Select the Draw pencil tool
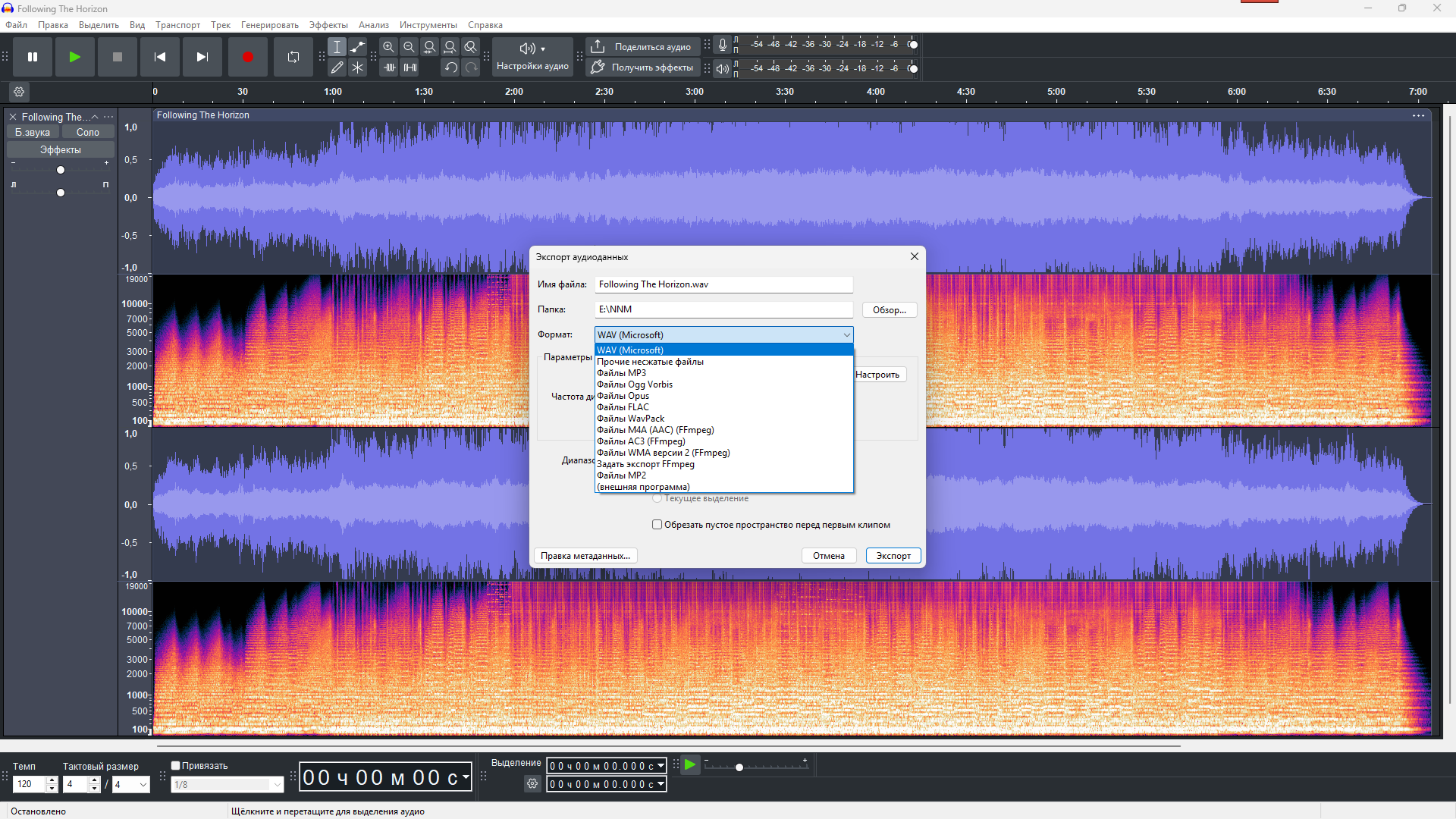Screen dimensions: 1456x819 coord(337,67)
